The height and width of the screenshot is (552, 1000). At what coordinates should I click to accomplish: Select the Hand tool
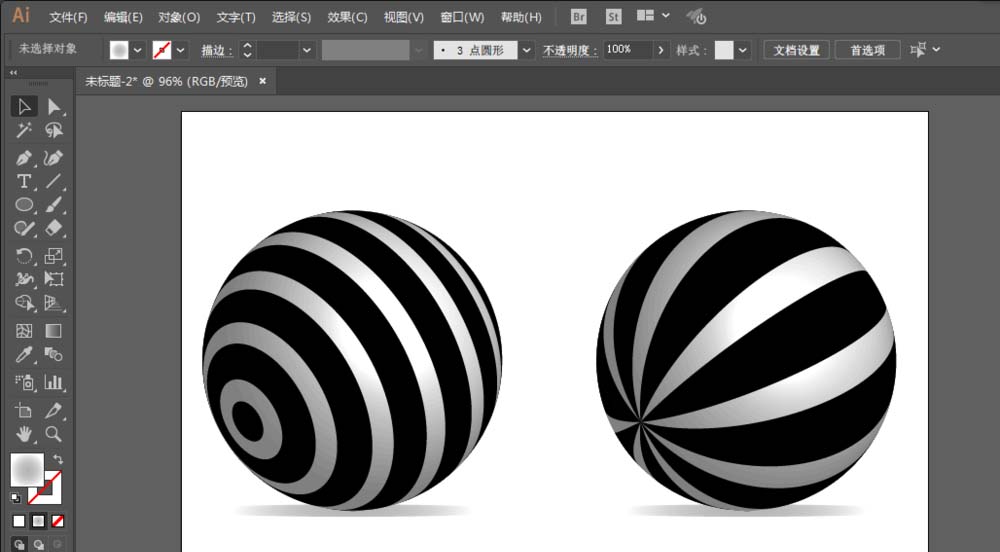coord(24,434)
